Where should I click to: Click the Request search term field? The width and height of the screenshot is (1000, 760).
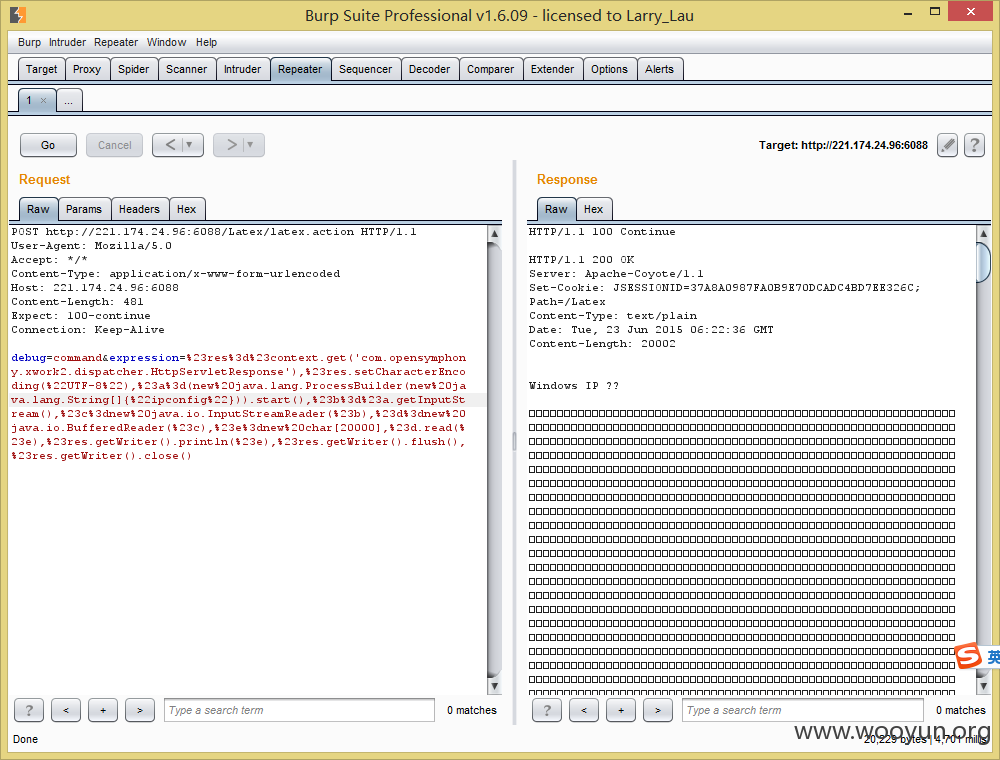pyautogui.click(x=299, y=710)
